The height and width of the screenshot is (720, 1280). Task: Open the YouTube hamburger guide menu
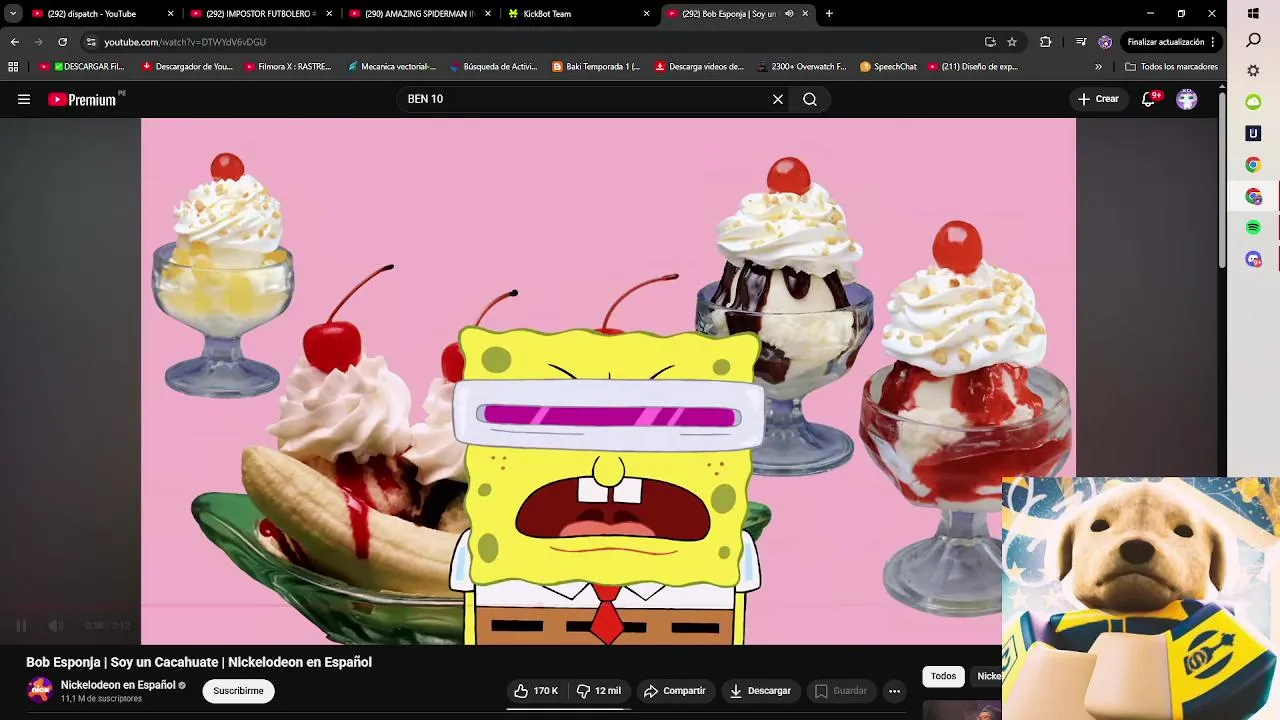pos(24,99)
